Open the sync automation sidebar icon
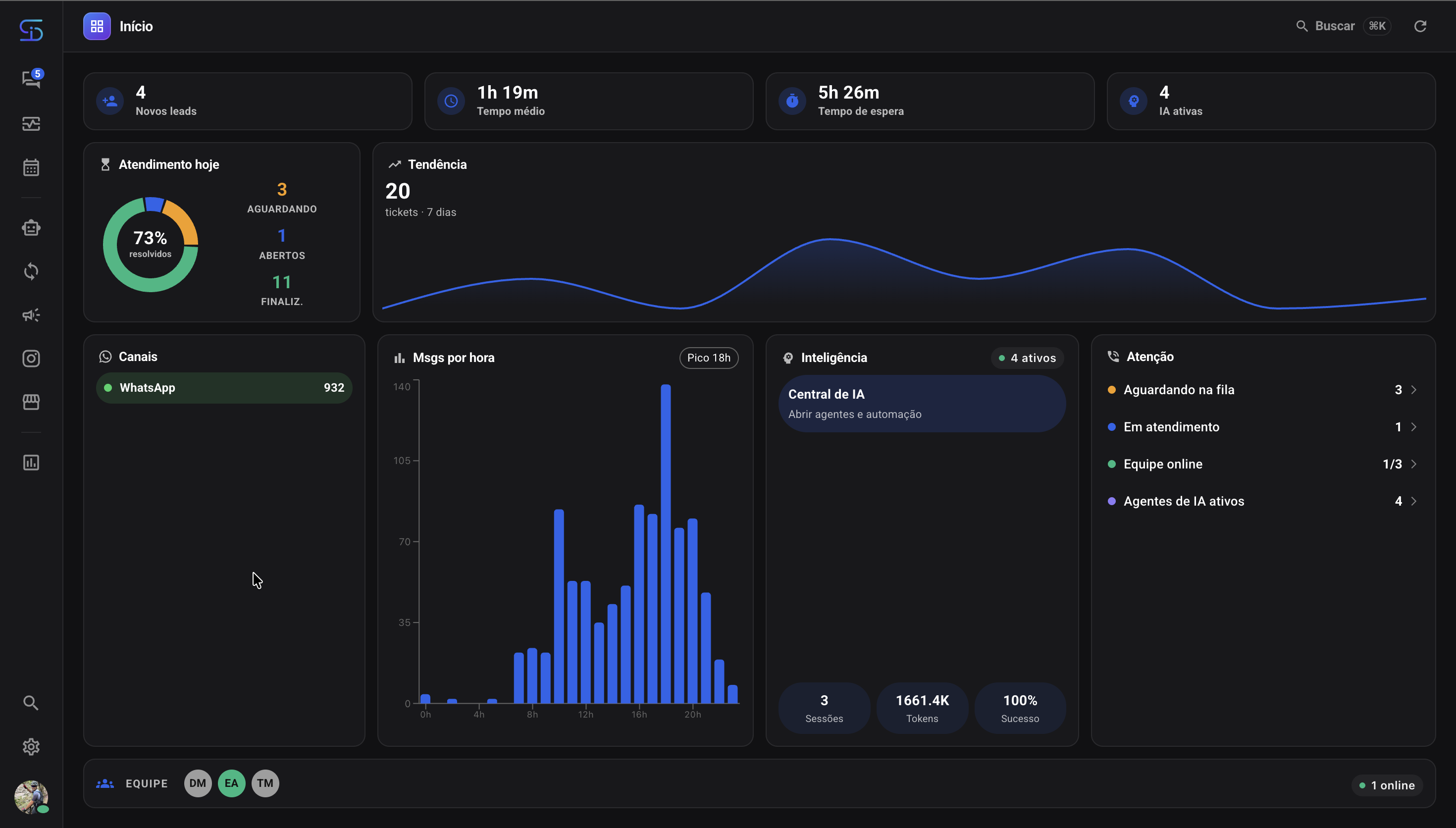1456x828 pixels. coord(31,271)
